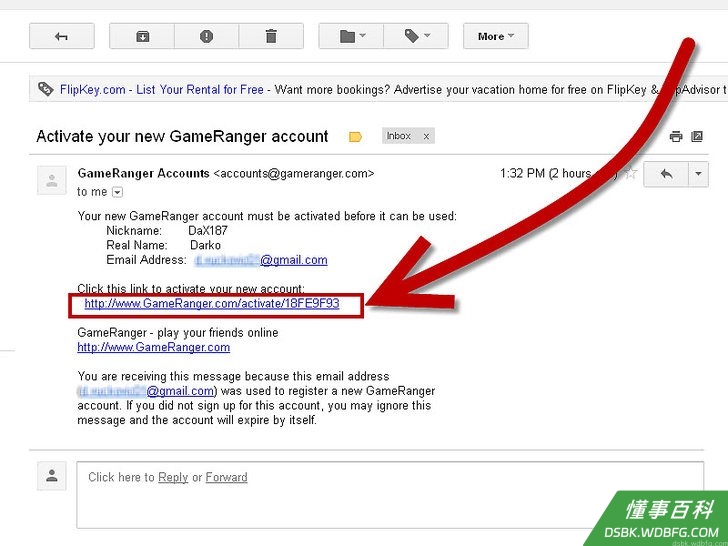Star this GameRanger message
Screen dimensions: 728x546
point(630,174)
